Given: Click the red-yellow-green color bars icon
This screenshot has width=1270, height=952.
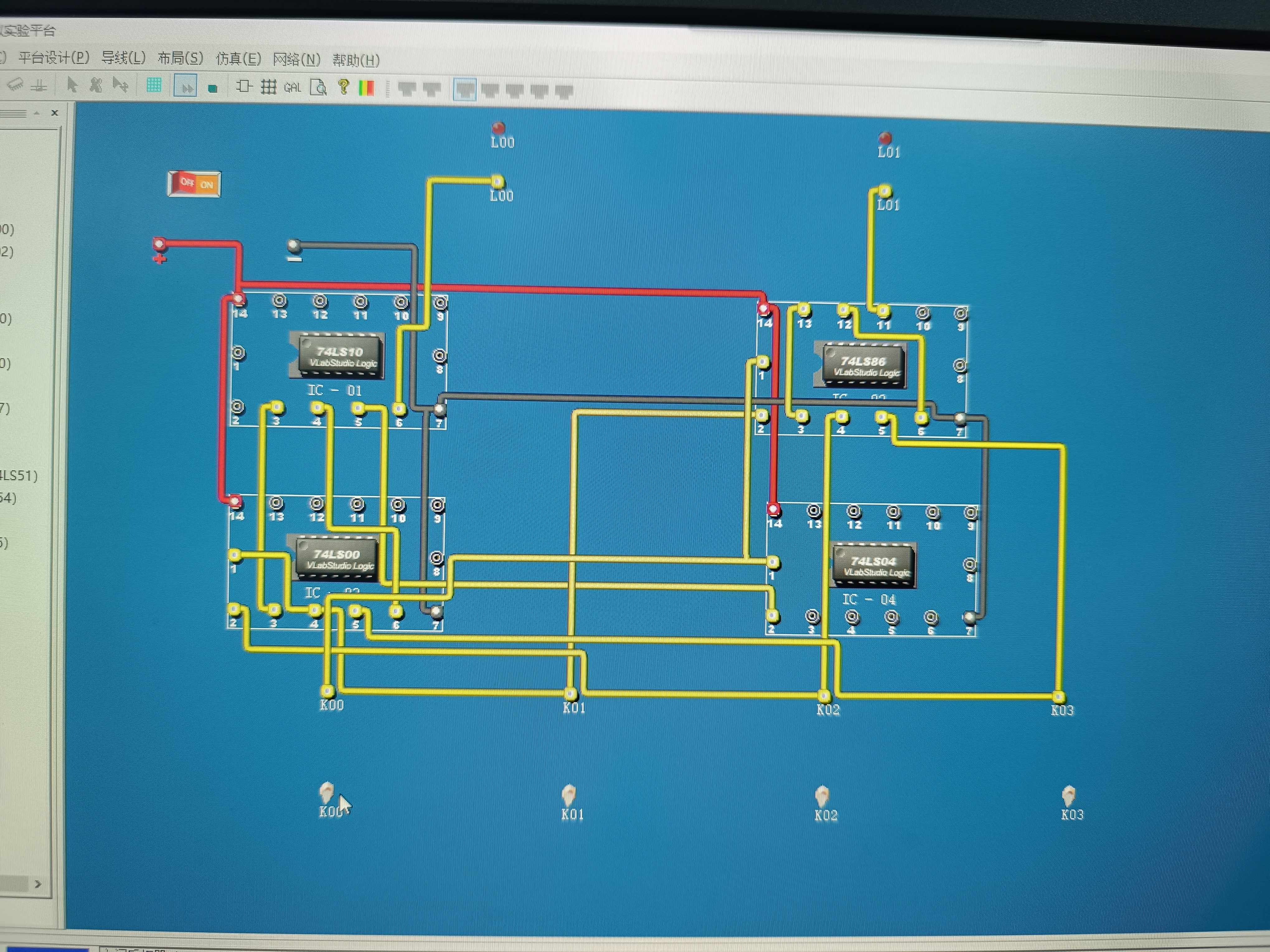Looking at the screenshot, I should point(366,88).
